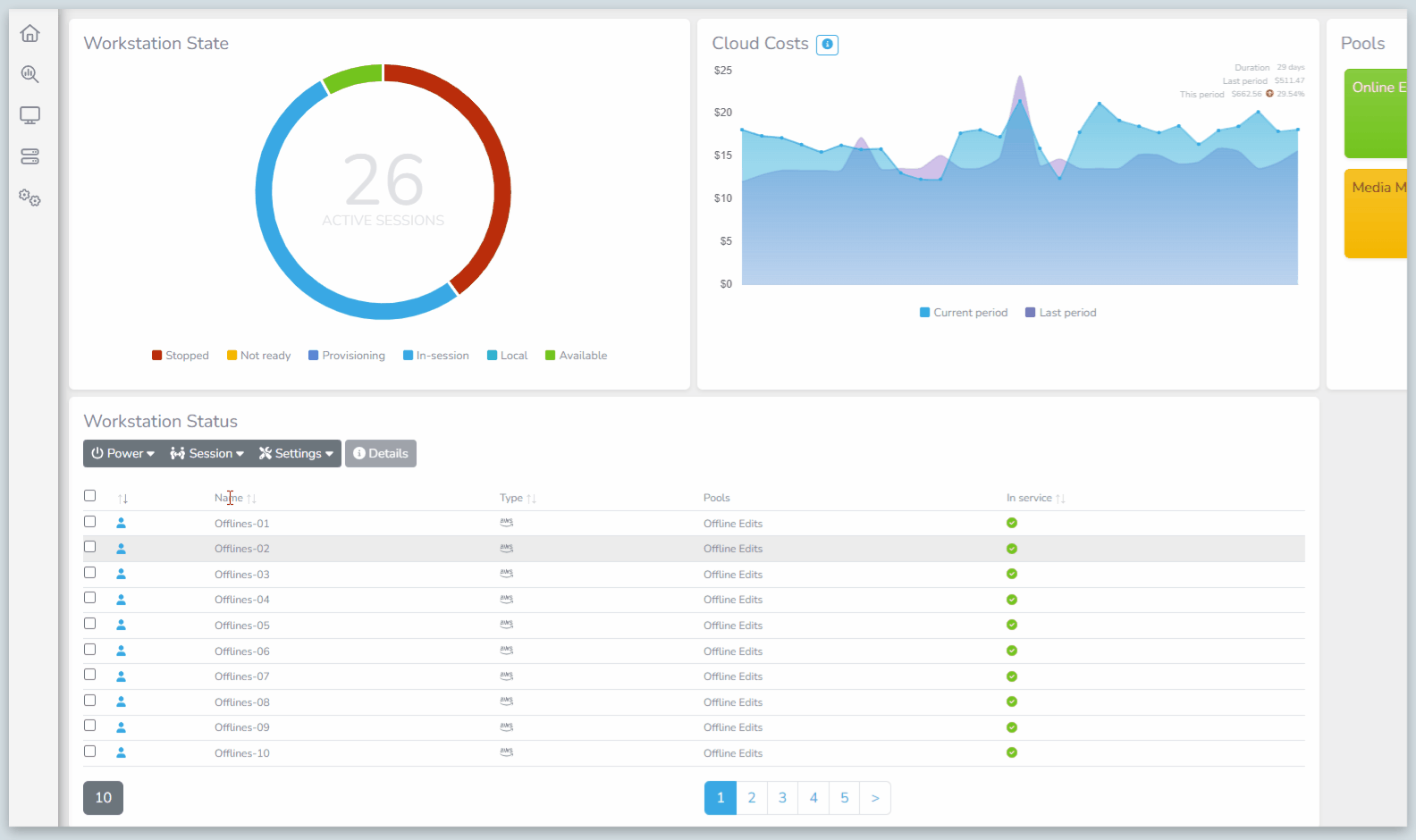The width and height of the screenshot is (1416, 840).
Task: Select the checkbox for Offlines-07
Action: pos(89,675)
